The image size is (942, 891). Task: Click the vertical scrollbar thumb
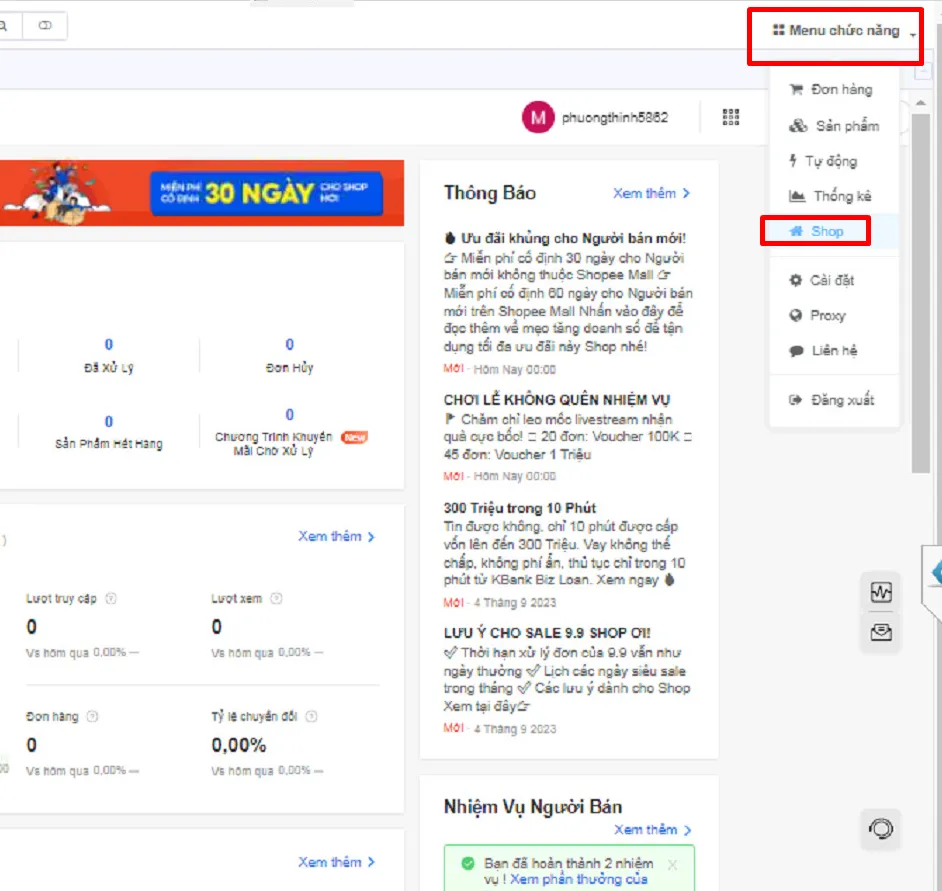click(920, 294)
